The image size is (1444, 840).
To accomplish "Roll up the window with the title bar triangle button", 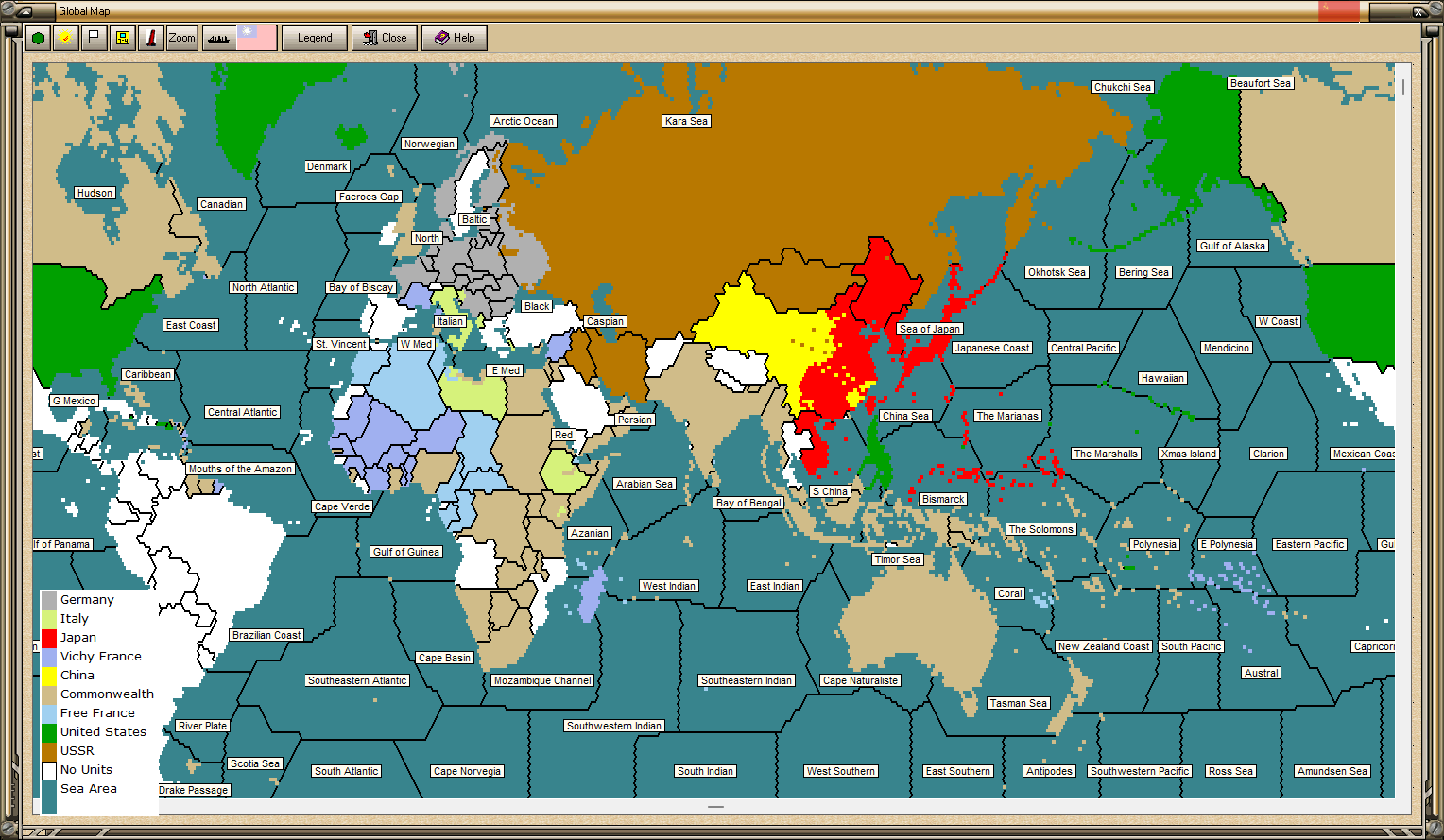I will point(24,11).
